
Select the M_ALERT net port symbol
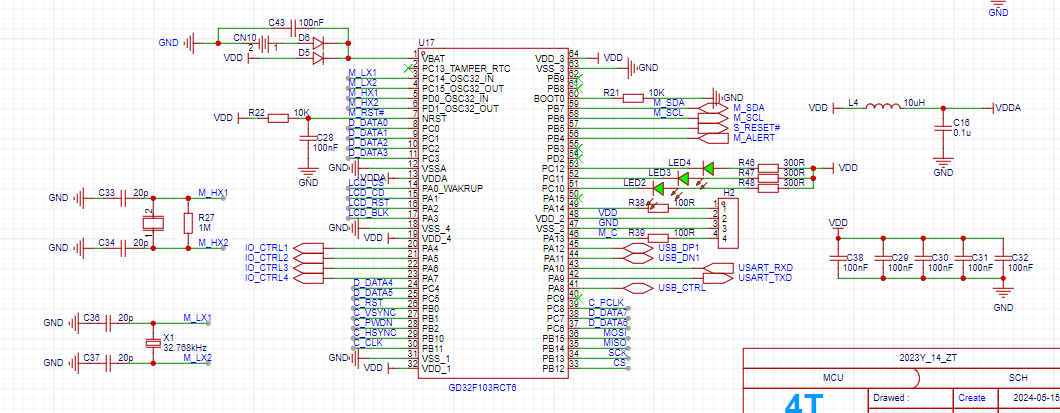point(714,138)
